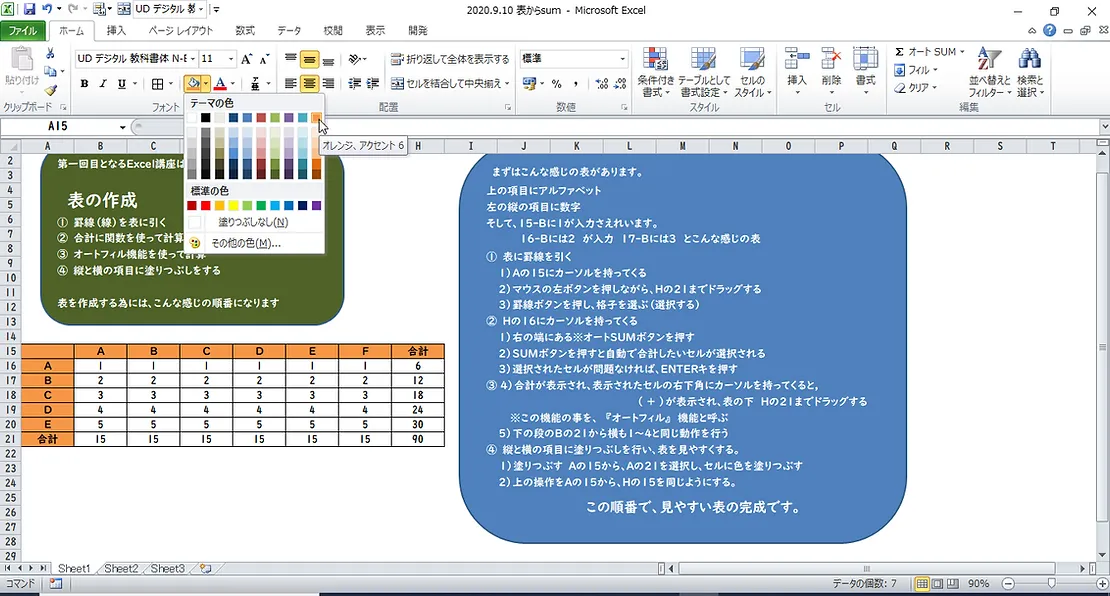
Task: Click the Sort & Filter (並べ替えとフィルター) icon
Action: tap(988, 71)
